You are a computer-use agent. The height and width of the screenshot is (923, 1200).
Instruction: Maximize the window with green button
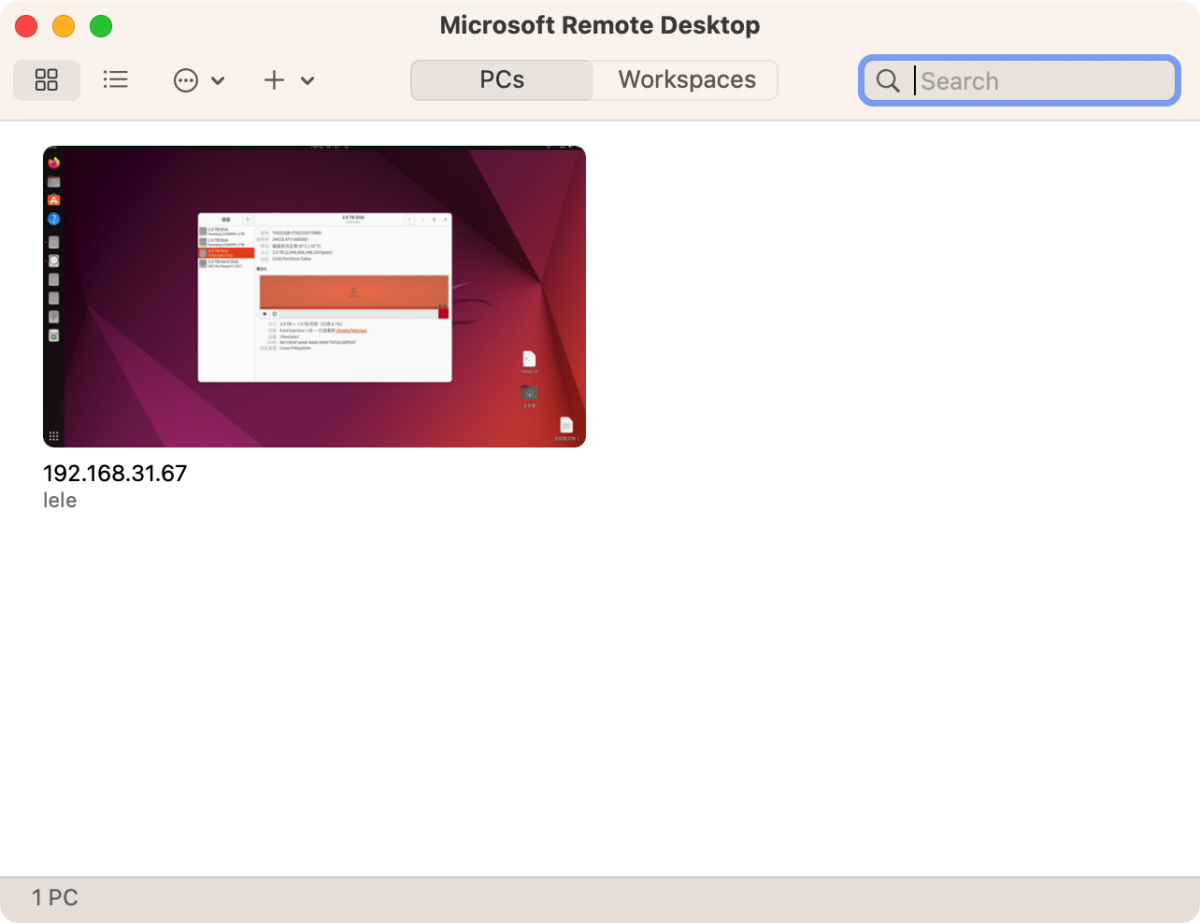tap(101, 26)
